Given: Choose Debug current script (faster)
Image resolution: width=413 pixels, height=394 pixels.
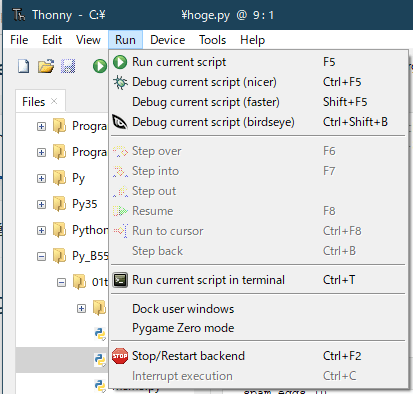Looking at the screenshot, I should pos(259,102).
